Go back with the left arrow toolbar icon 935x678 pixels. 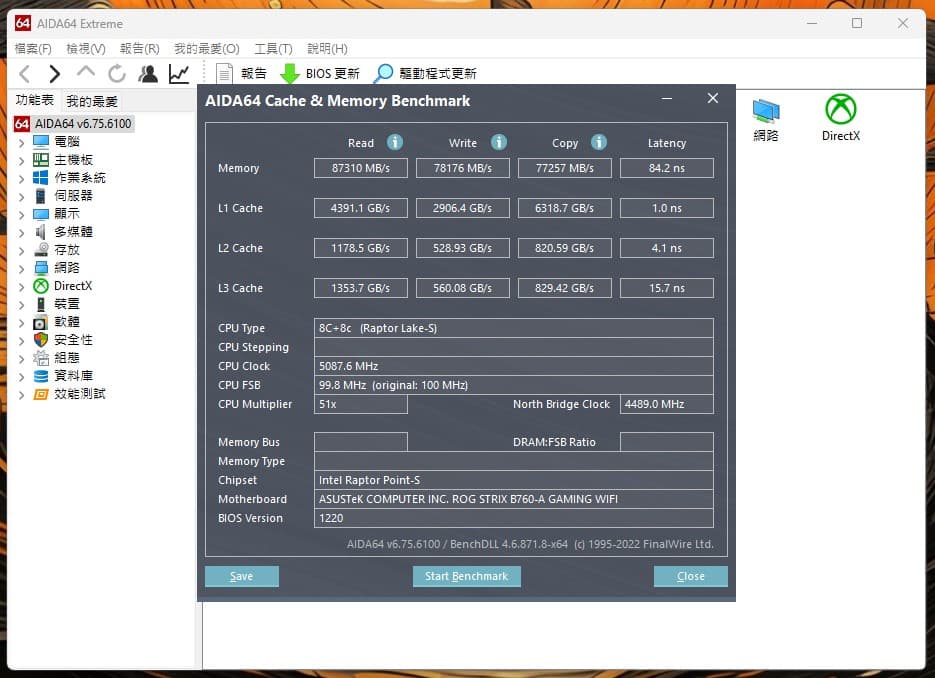(24, 74)
